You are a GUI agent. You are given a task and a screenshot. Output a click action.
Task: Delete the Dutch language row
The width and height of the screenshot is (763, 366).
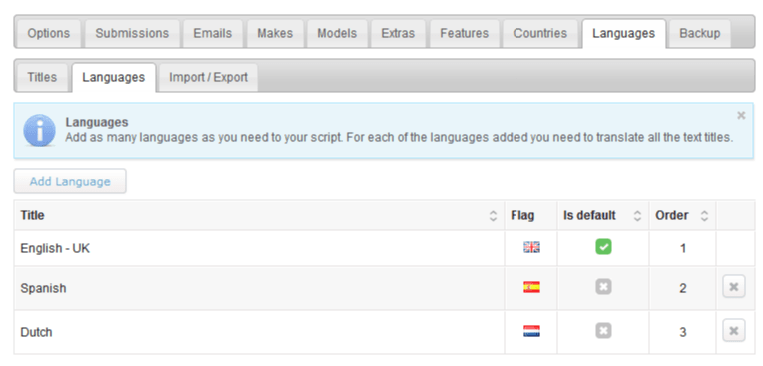(734, 331)
